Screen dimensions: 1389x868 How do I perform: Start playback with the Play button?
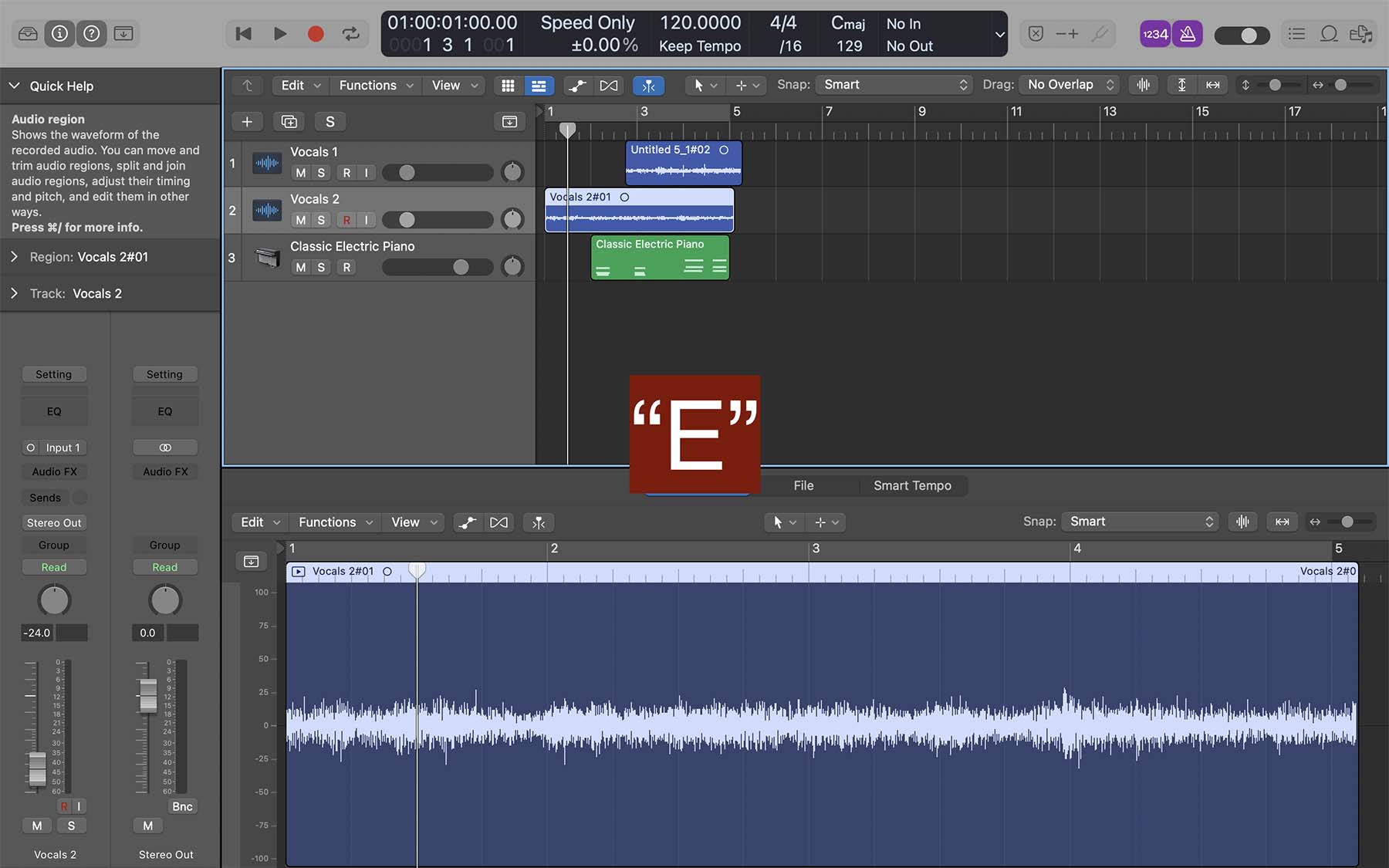(280, 34)
